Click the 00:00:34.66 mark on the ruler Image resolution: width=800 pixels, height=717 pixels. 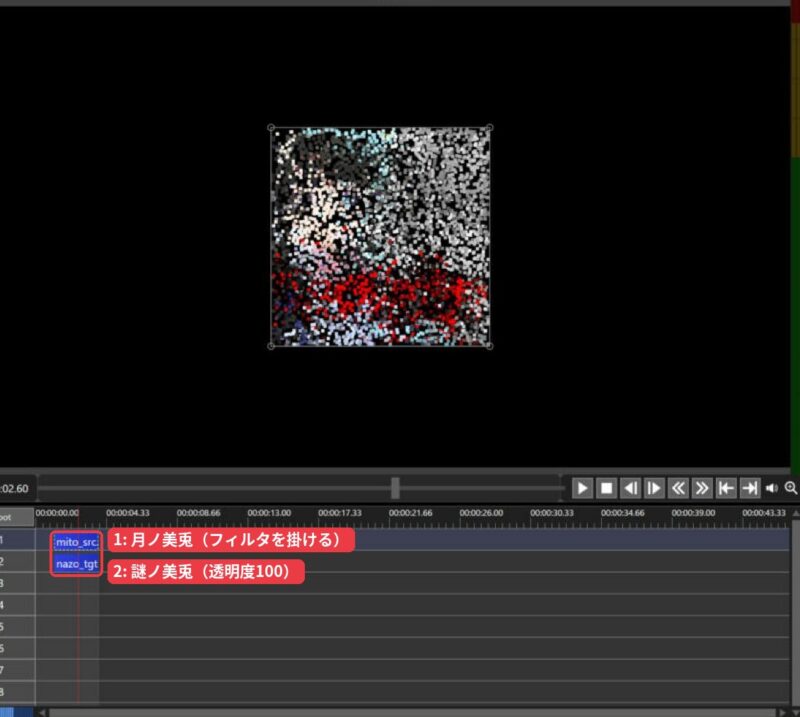coord(622,513)
